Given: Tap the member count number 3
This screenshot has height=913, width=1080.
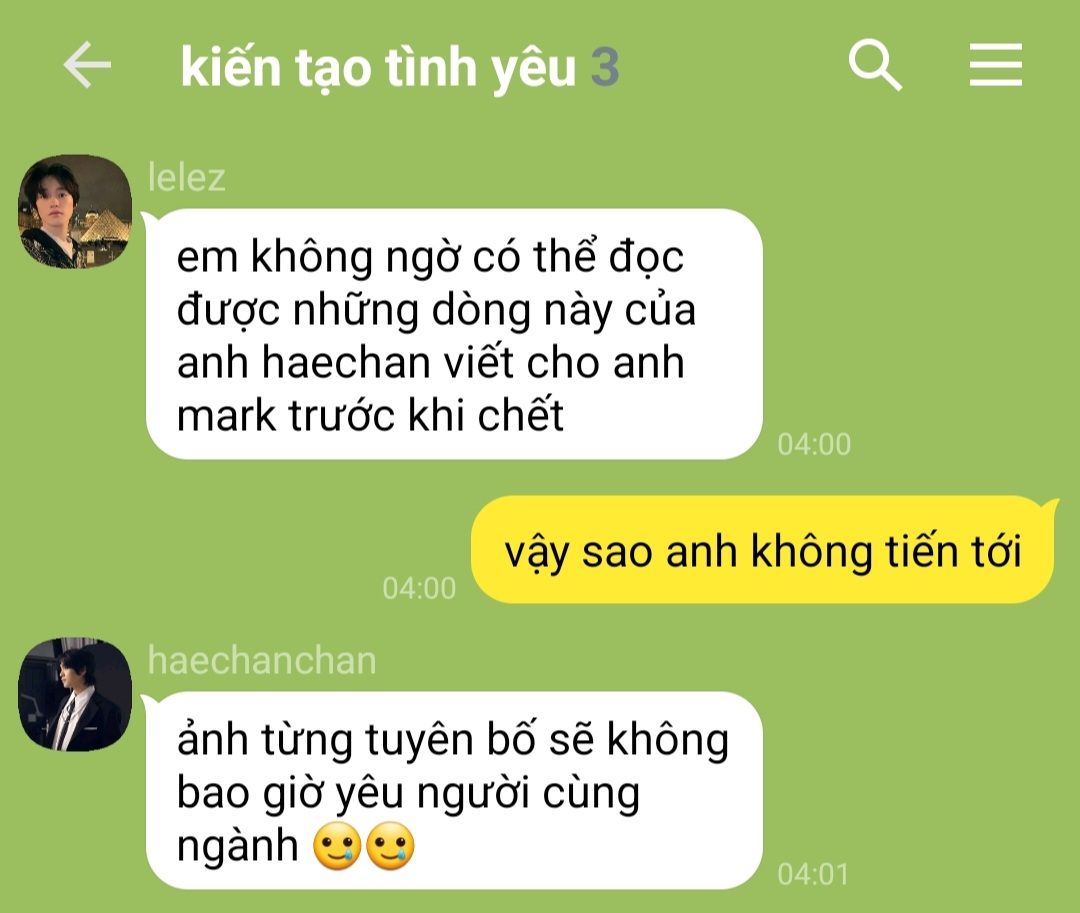Looking at the screenshot, I should (605, 67).
